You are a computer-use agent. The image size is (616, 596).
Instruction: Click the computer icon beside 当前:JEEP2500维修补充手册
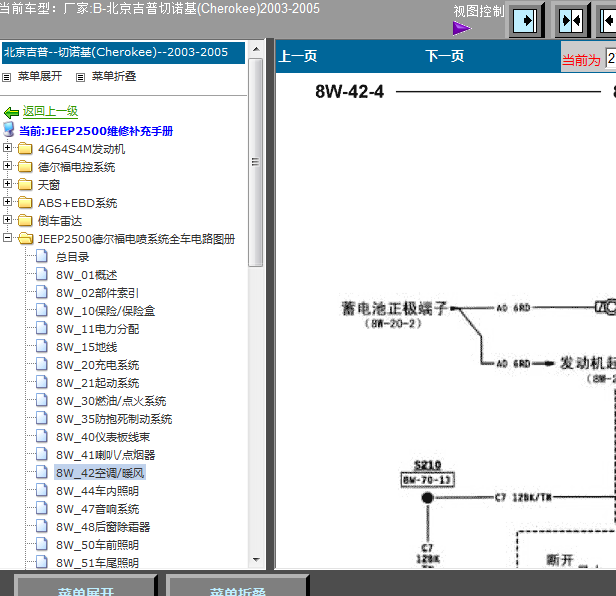tap(9, 129)
